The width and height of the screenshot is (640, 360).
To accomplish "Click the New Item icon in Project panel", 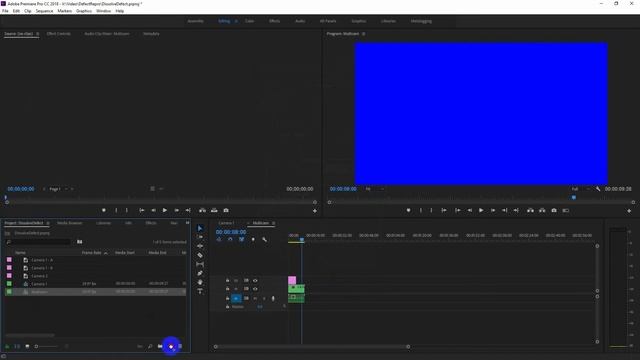I will point(171,347).
